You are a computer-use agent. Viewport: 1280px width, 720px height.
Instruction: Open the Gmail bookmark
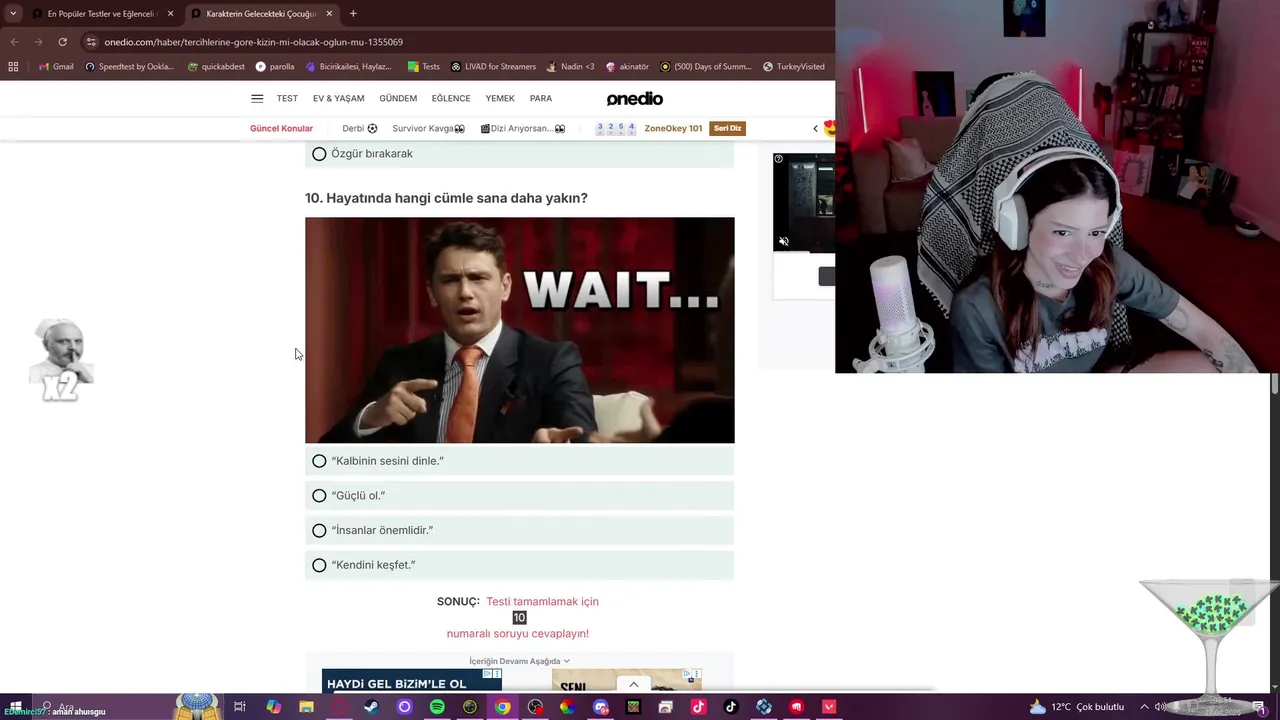(x=56, y=67)
